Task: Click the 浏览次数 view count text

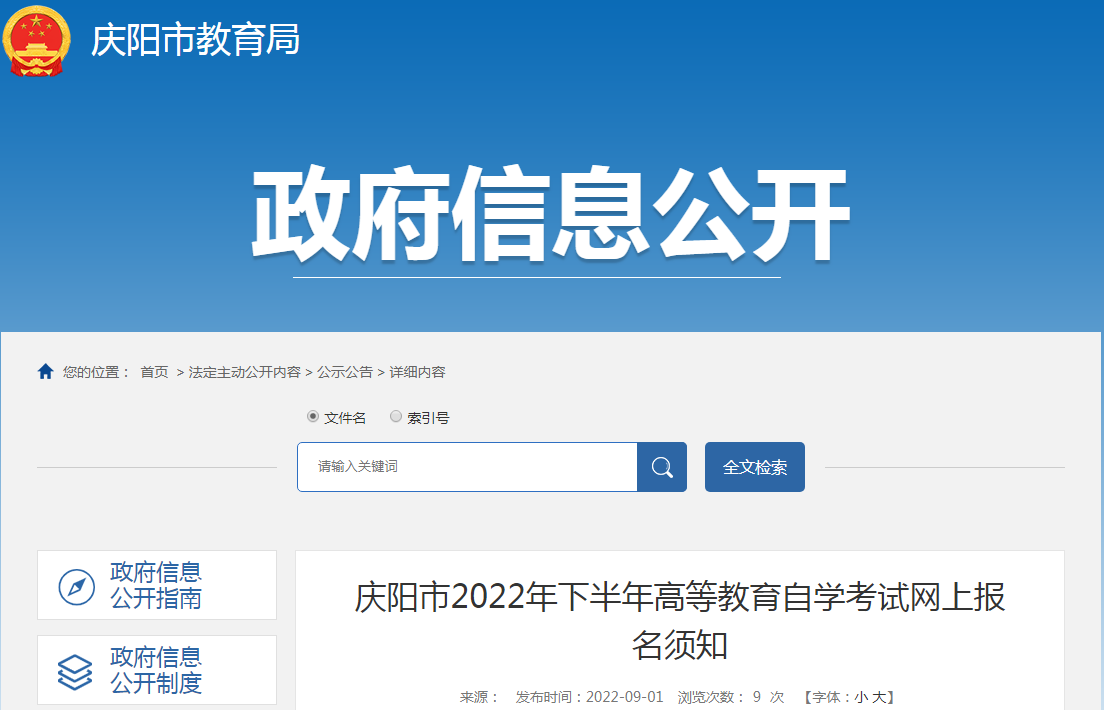Action: tap(731, 697)
